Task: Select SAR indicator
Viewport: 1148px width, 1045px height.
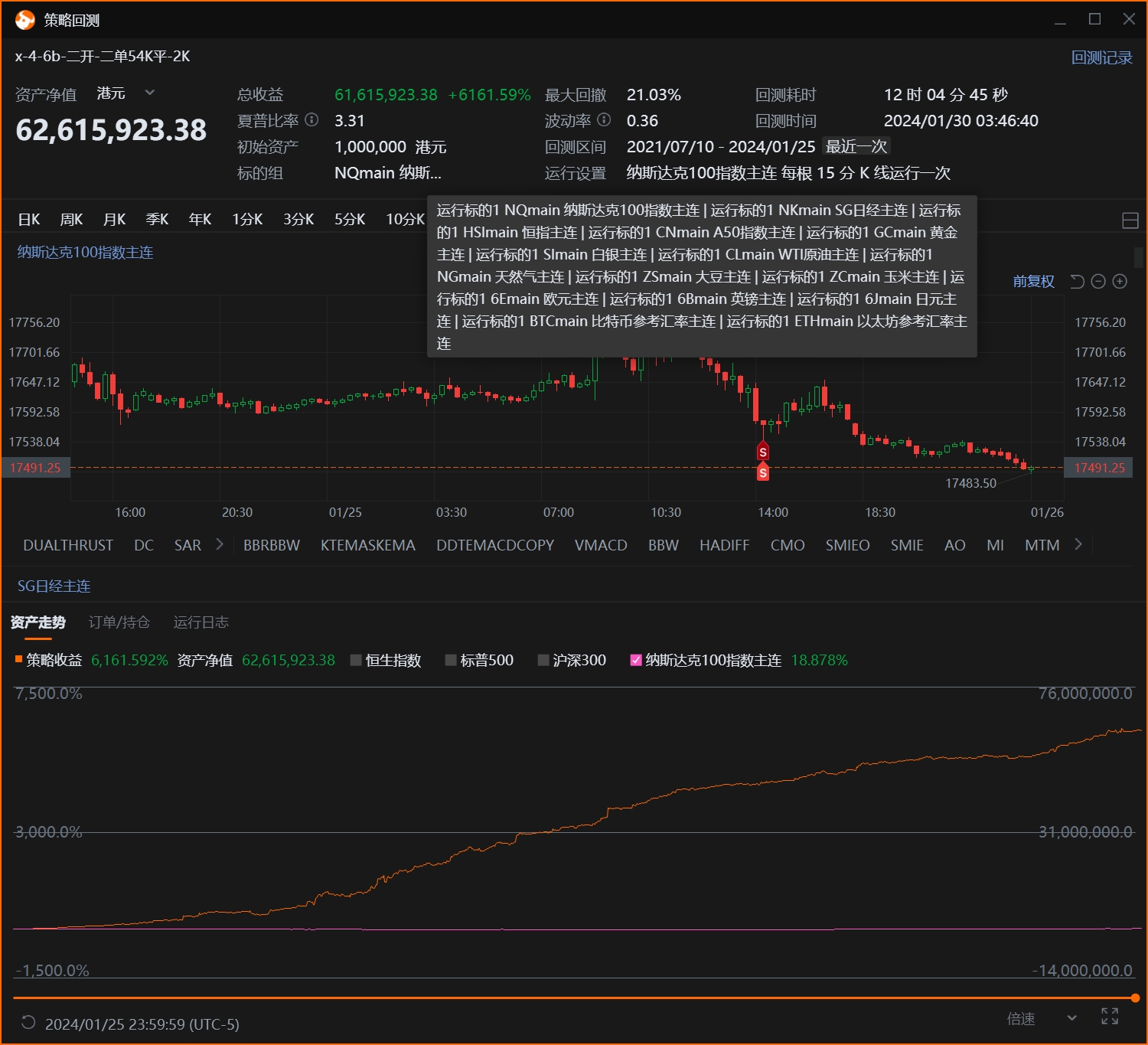Action: point(188,545)
